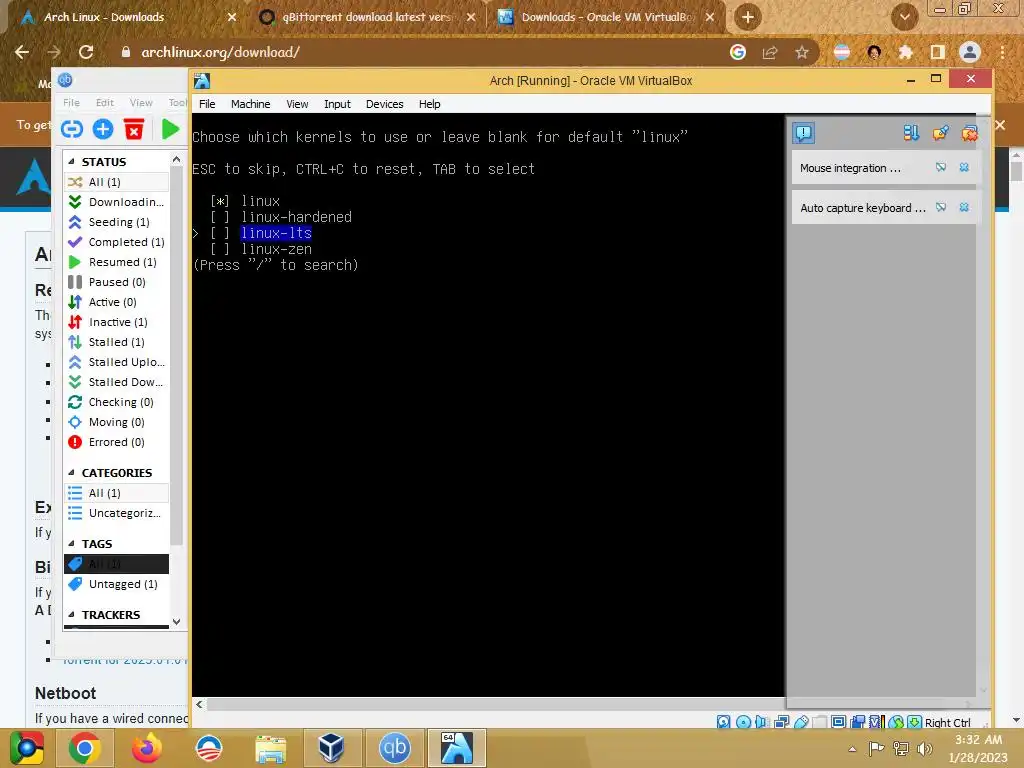Toggle the linux-hardened kernel checkbox
The width and height of the screenshot is (1024, 768).
[x=220, y=217]
